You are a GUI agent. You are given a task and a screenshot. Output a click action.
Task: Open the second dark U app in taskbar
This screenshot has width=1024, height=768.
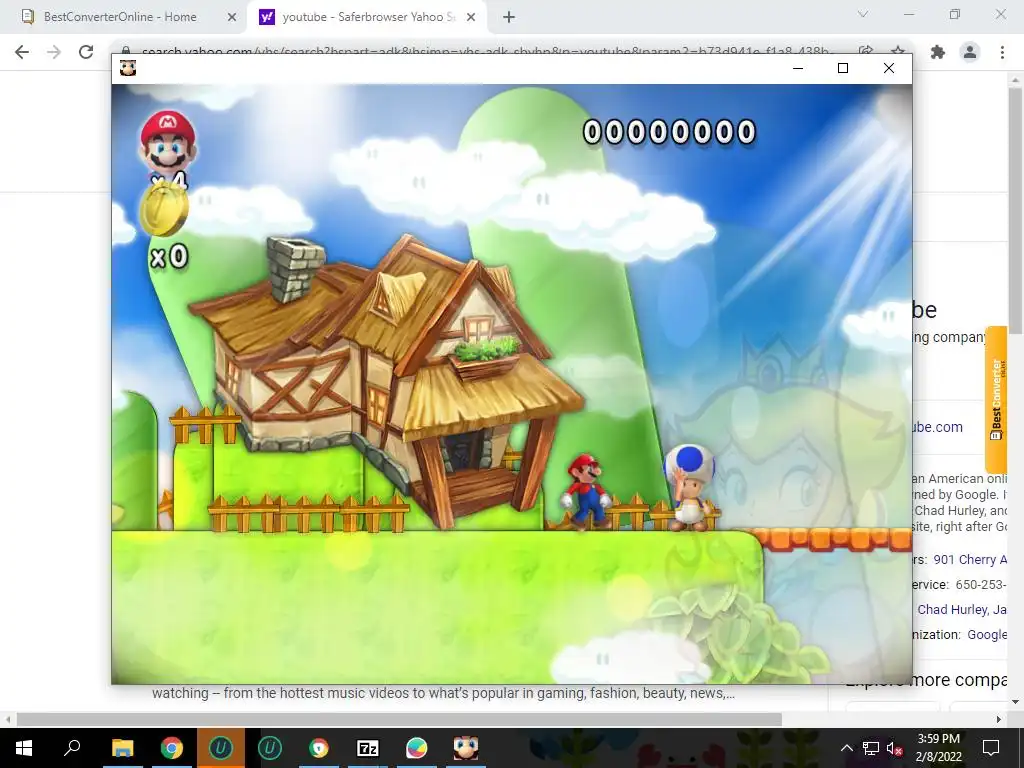270,748
